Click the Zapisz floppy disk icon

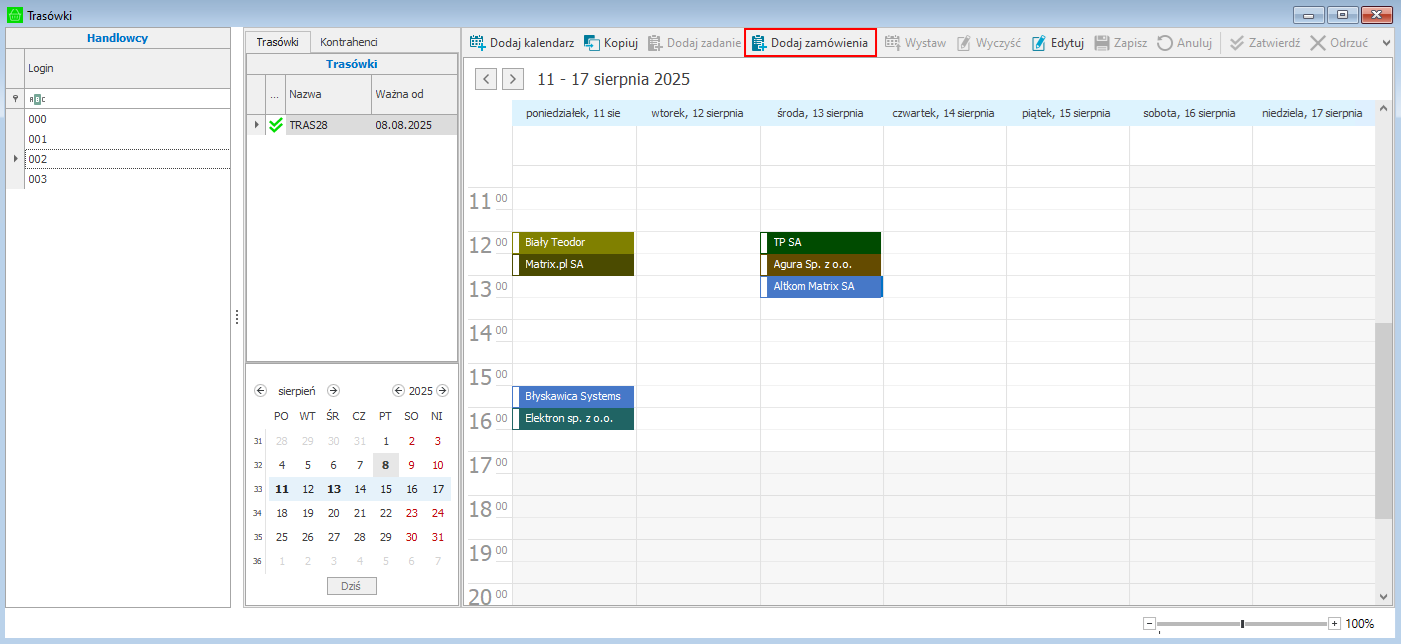1102,43
